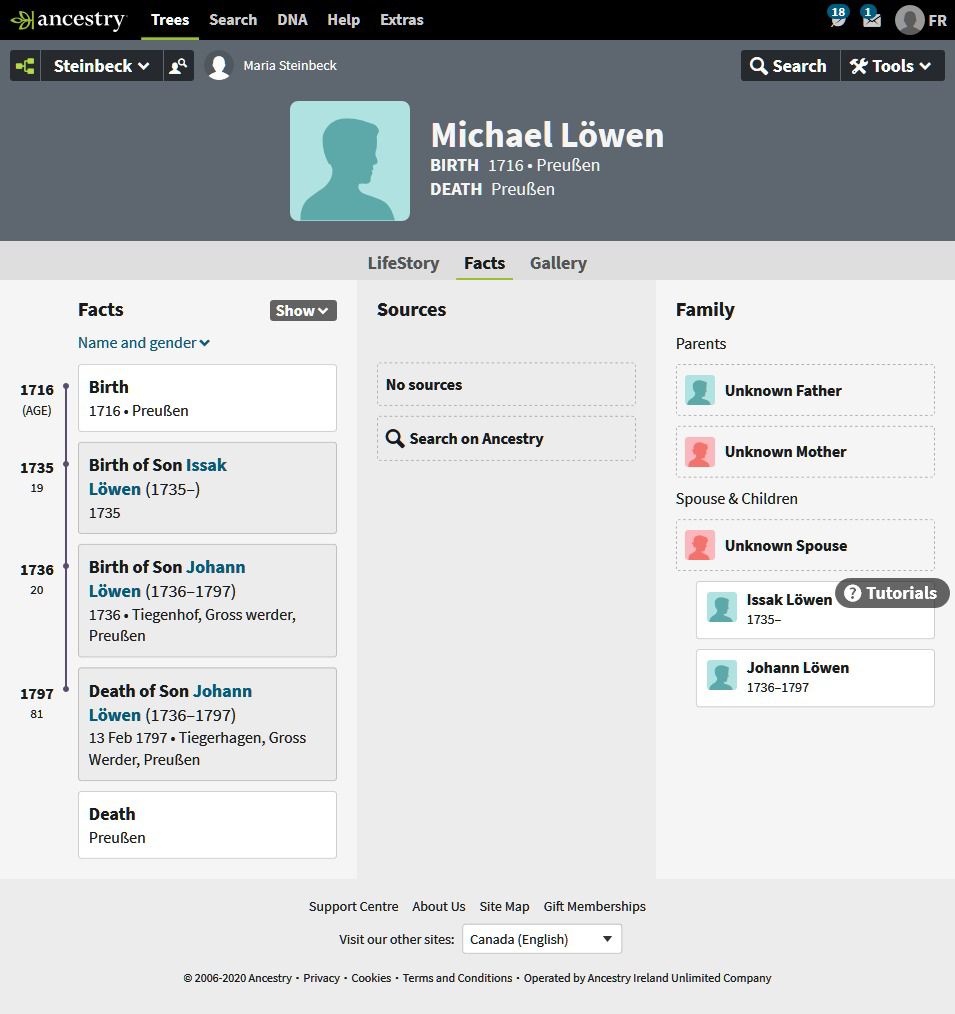Click the invite people icon beside Steinbeck

click(178, 66)
